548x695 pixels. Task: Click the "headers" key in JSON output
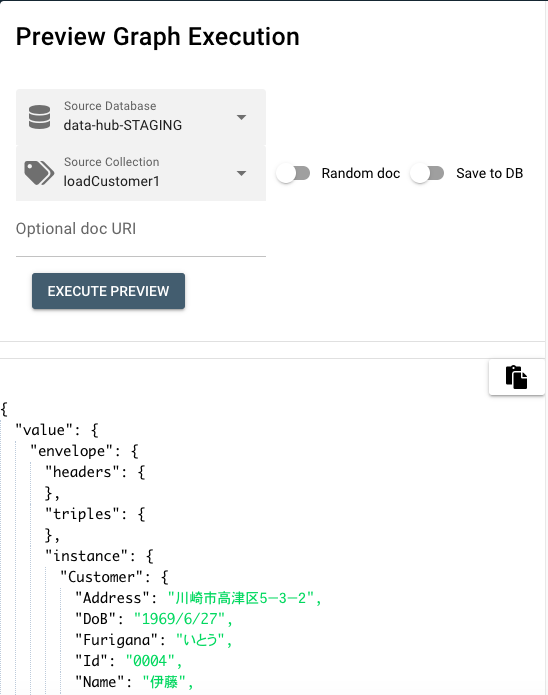82,472
